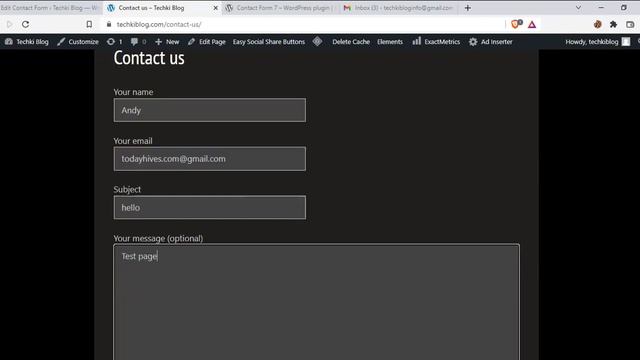Focus the Your email field
This screenshot has width=640, height=360.
tap(210, 159)
